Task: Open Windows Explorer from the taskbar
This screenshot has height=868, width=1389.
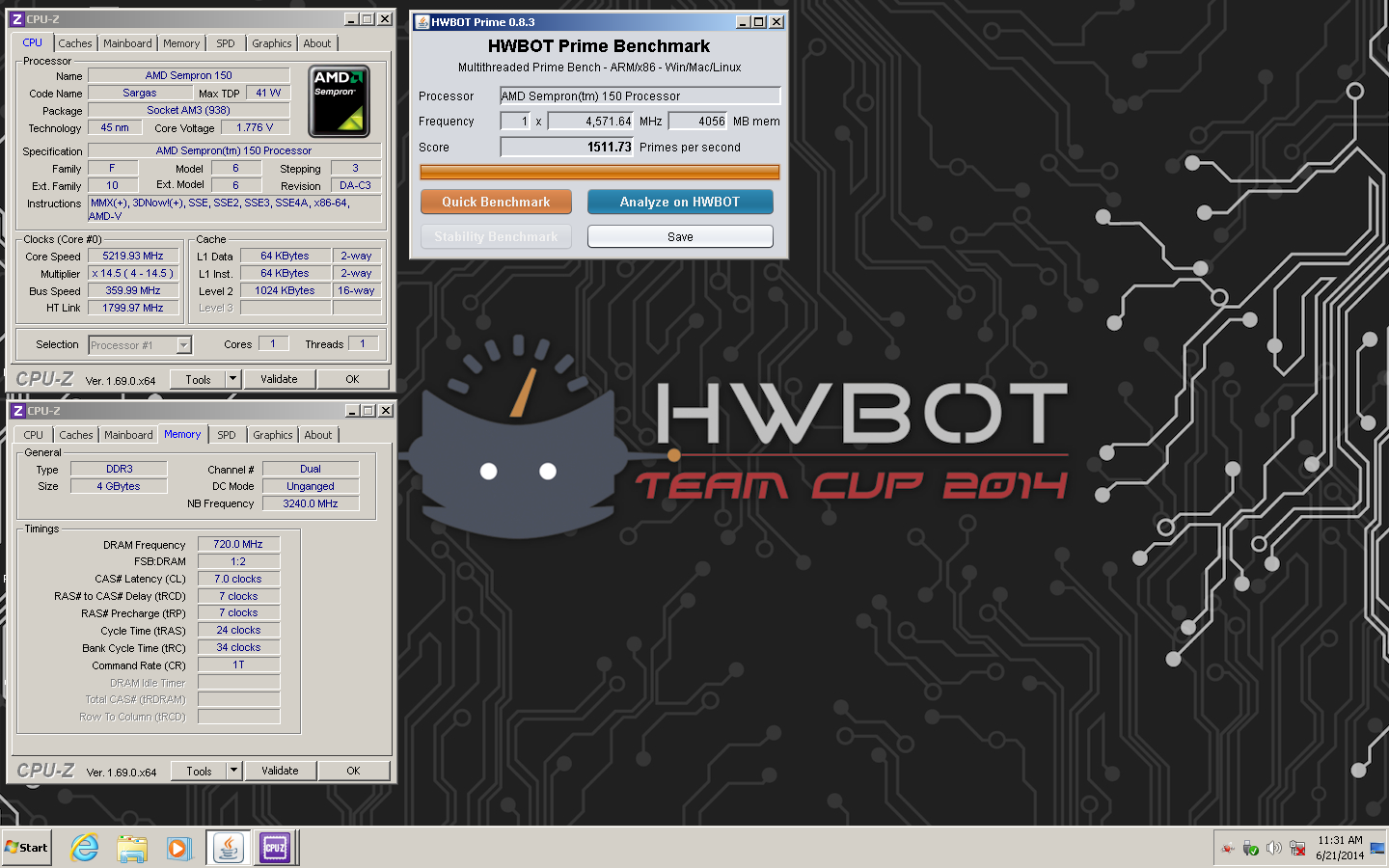Action: point(132,848)
